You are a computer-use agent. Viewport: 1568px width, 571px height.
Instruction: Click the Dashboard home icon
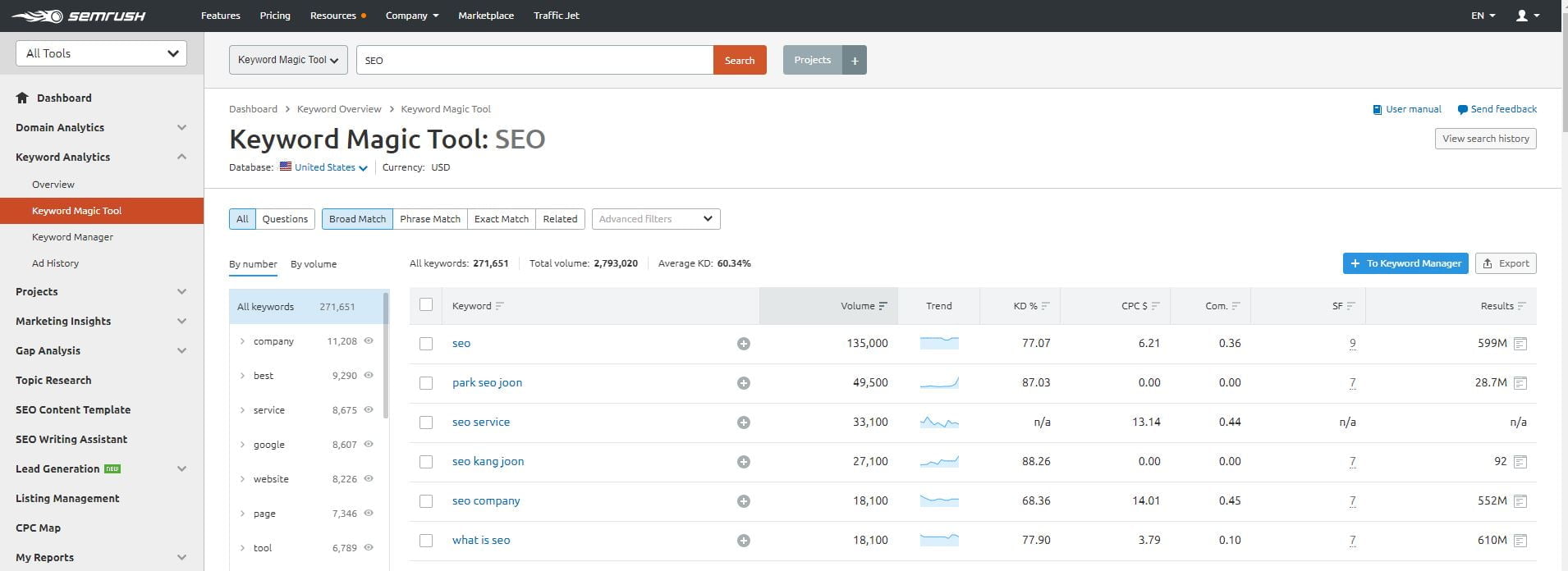tap(22, 98)
